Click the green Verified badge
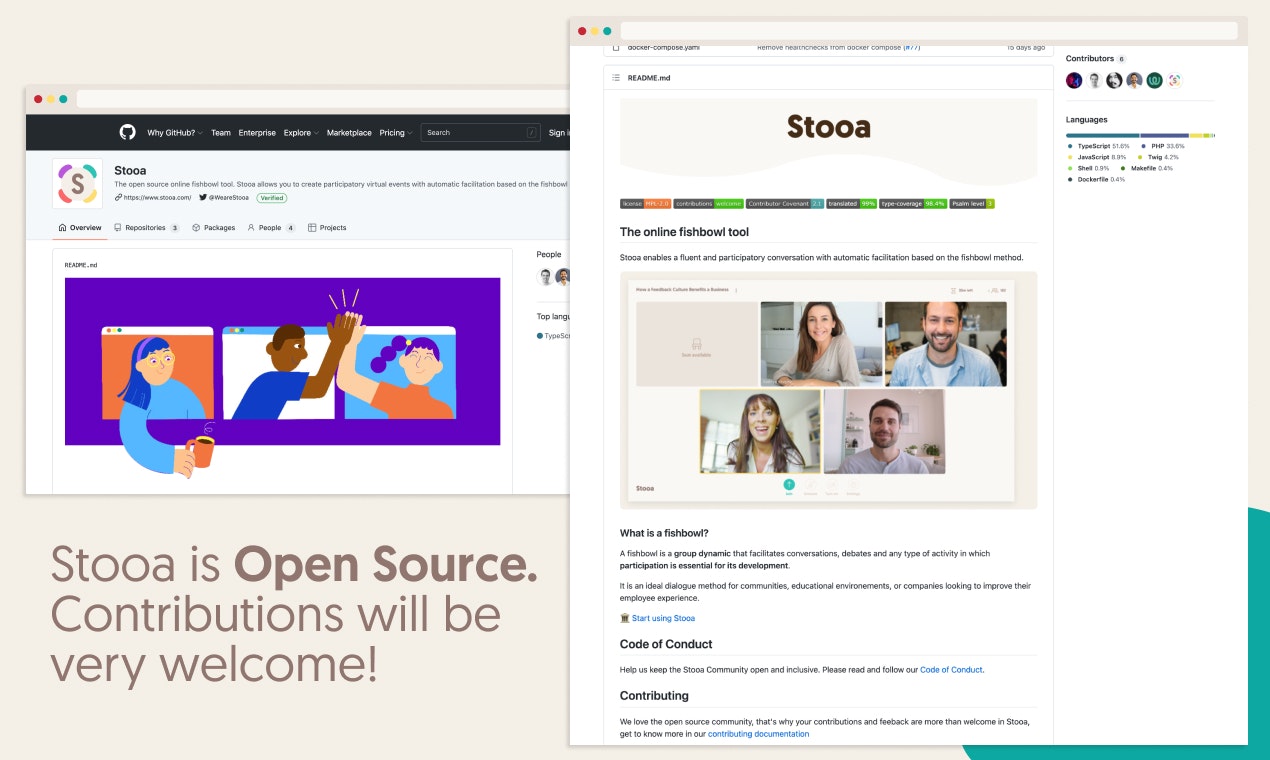Image resolution: width=1270 pixels, height=760 pixels. click(x=272, y=198)
